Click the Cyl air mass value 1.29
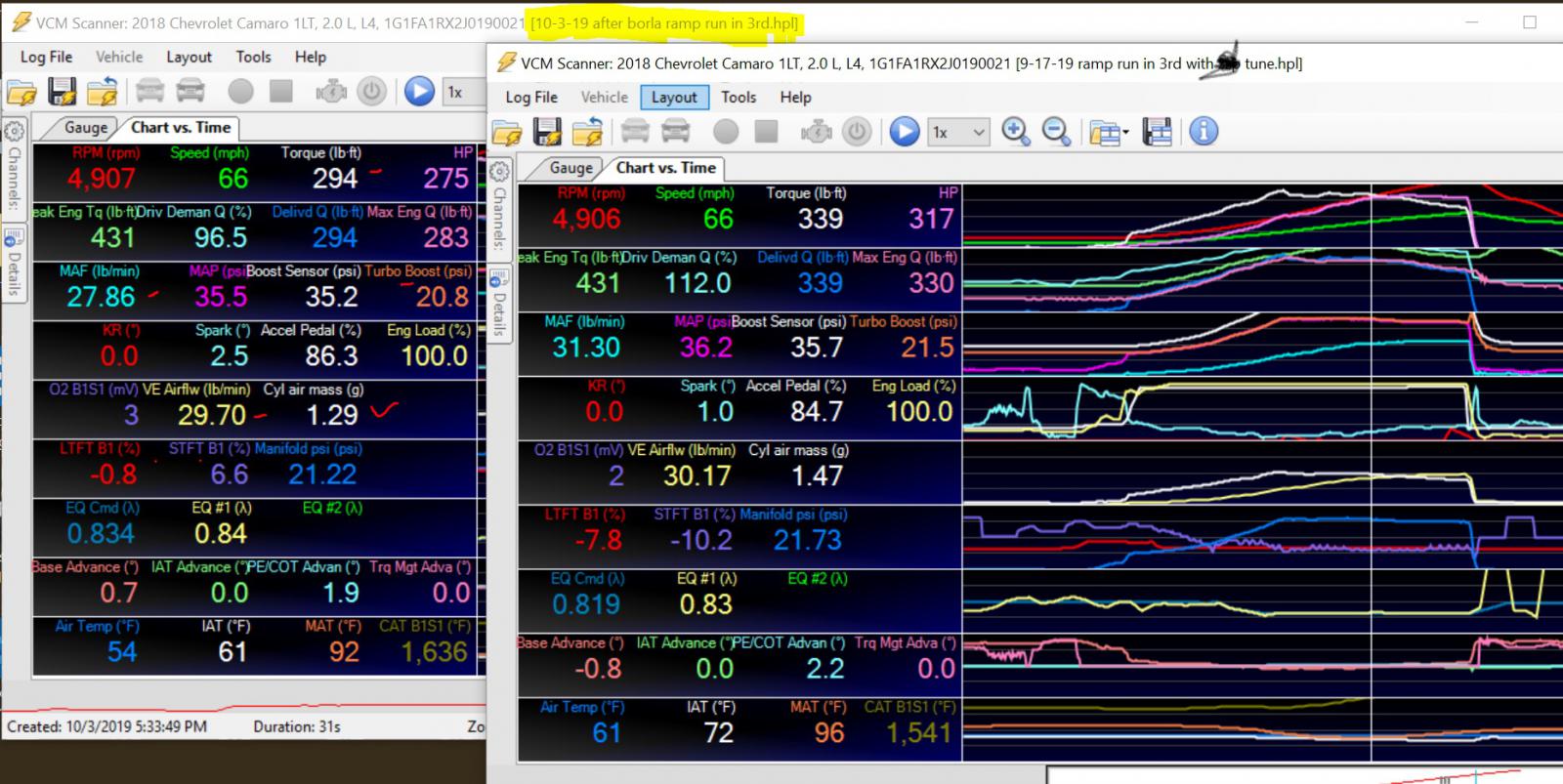Viewport: 1563px width, 784px height. tap(332, 415)
